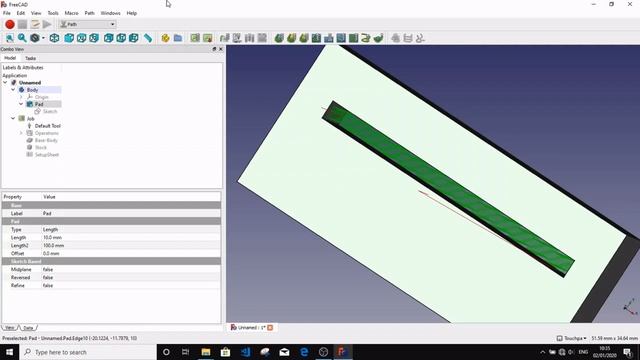
Task: Add a Pocket Shape operation
Action: [x=316, y=38]
